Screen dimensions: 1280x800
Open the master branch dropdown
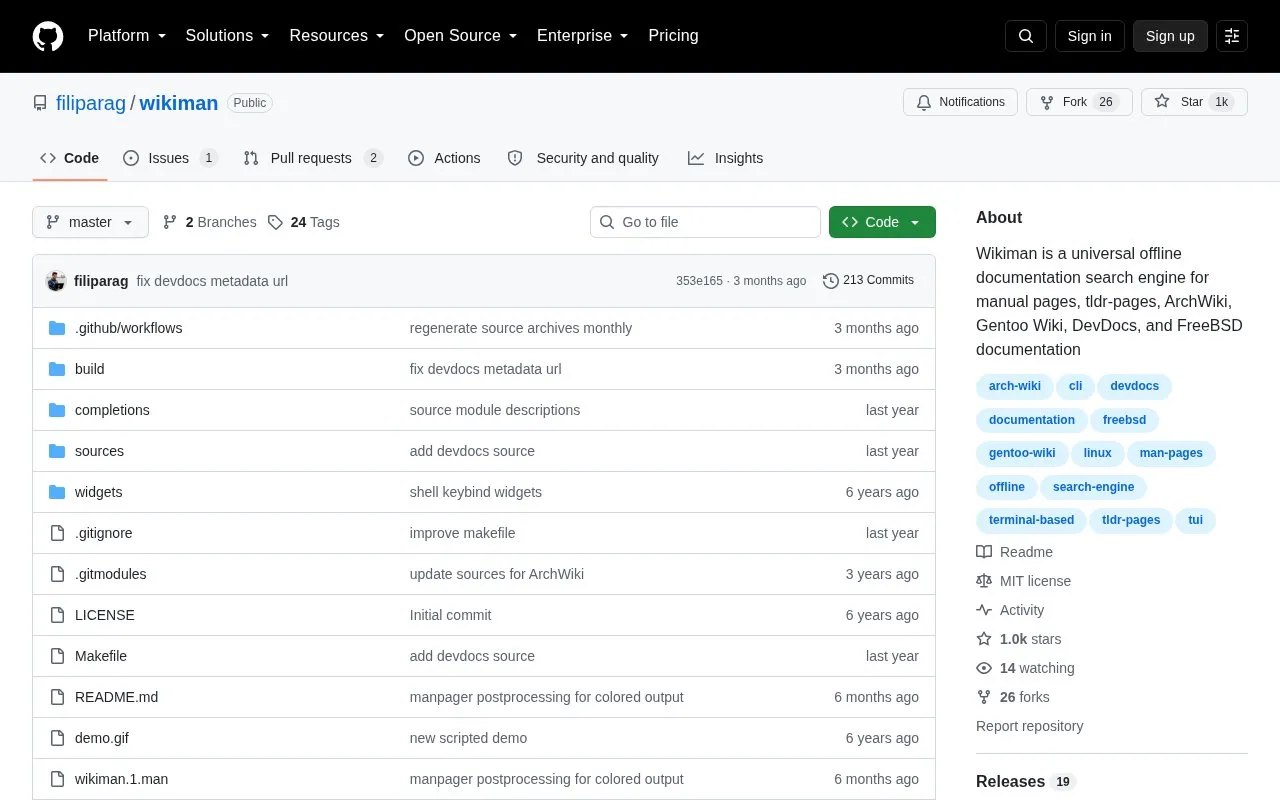(x=90, y=222)
